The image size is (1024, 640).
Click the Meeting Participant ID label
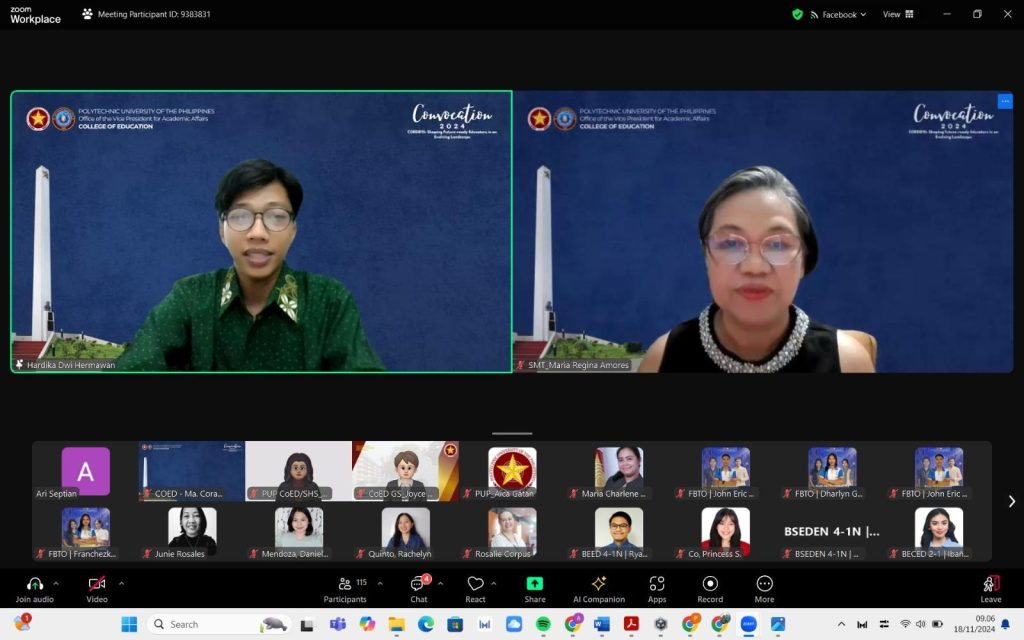coord(156,14)
